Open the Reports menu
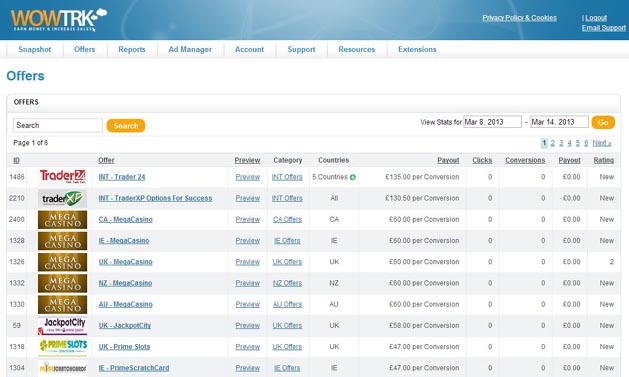This screenshot has height=377, width=629. (132, 49)
